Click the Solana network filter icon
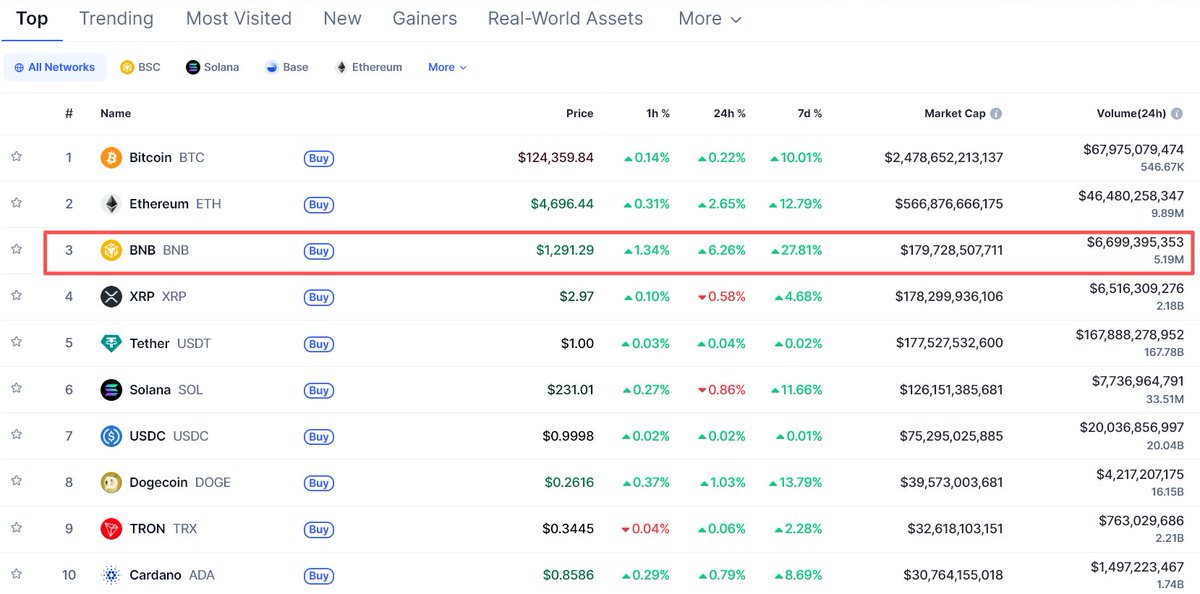Screen dimensions: 1200x594 pos(193,67)
